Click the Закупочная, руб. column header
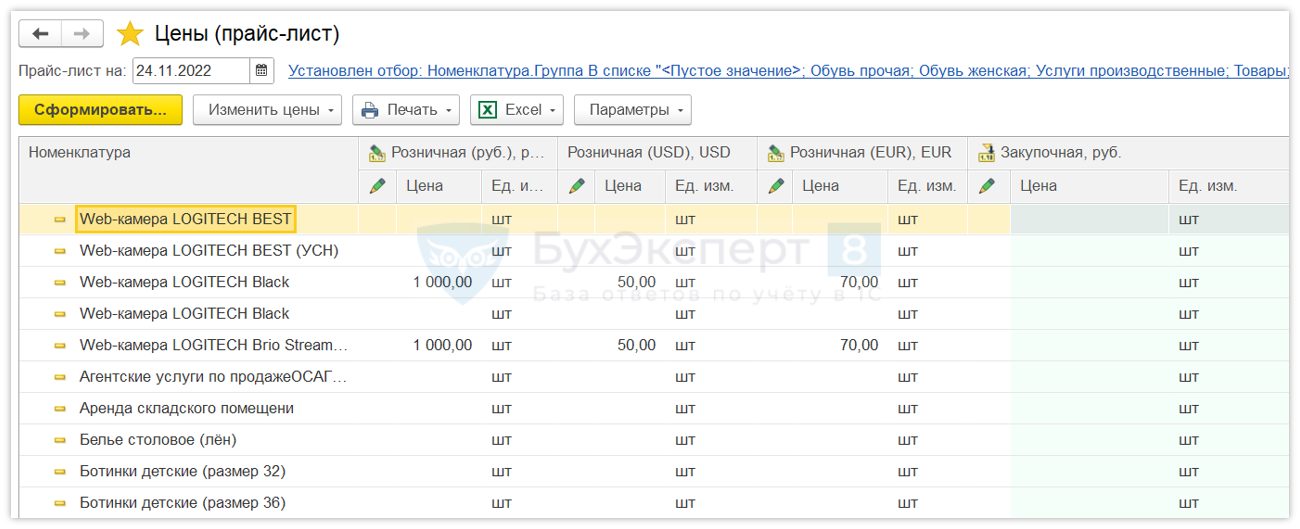Image resolution: width=1300 pixels, height=529 pixels. (x=1061, y=153)
